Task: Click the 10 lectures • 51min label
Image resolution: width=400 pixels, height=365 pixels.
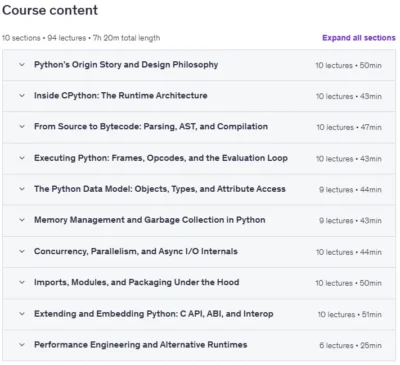Action: 350,314
